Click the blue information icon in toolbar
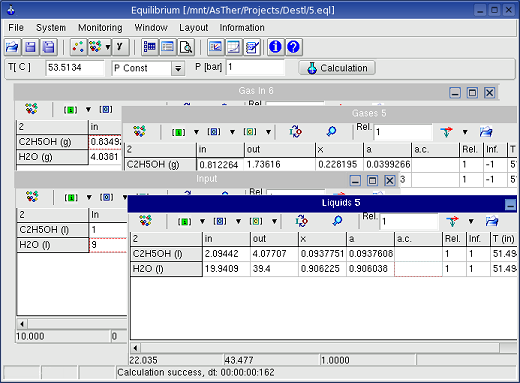The width and height of the screenshot is (520, 383). coord(275,47)
